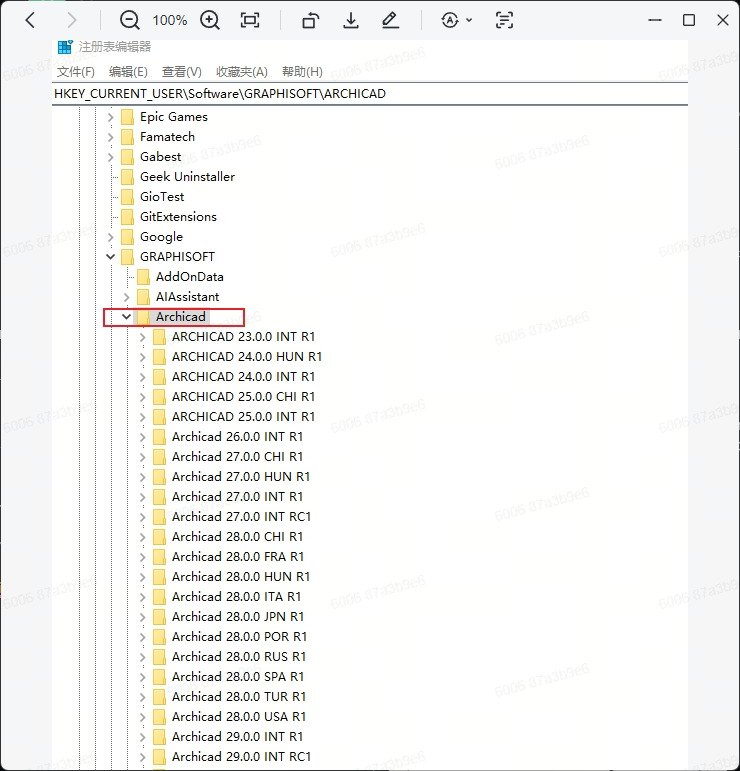Open the translate tool icon
Viewport: 740px width, 771px height.
[x=450, y=20]
